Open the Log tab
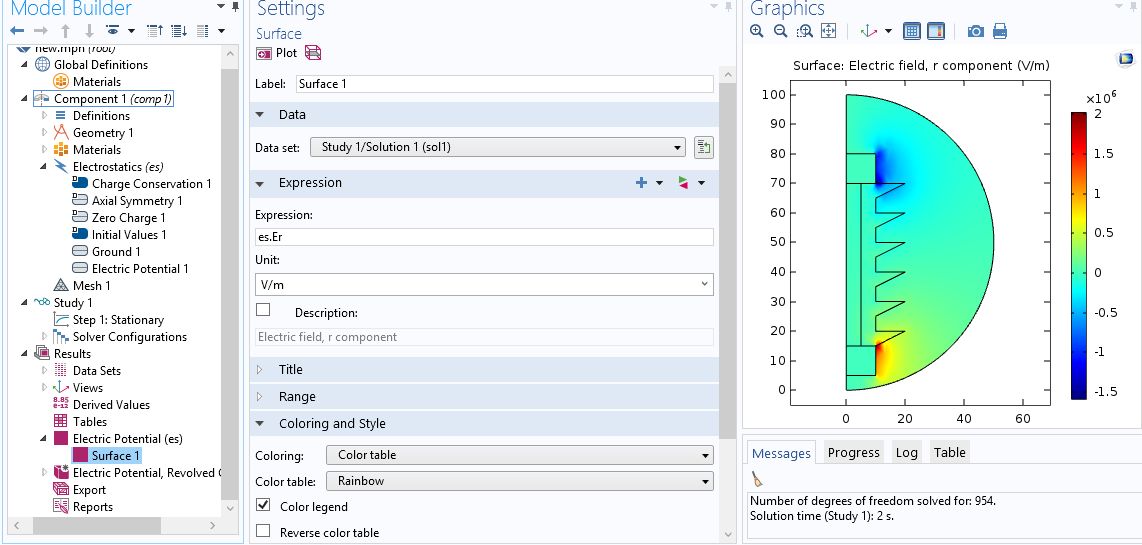1142x545 pixels. coord(906,453)
